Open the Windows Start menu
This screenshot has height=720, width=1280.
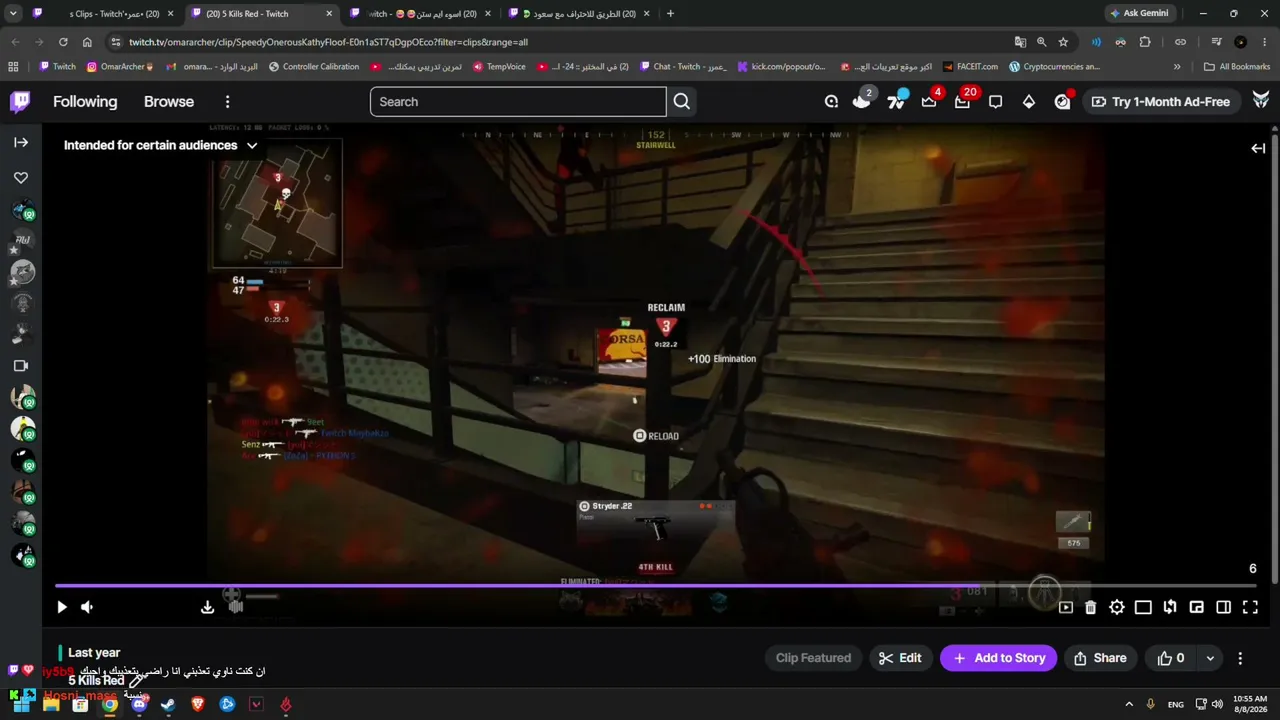click(20, 704)
